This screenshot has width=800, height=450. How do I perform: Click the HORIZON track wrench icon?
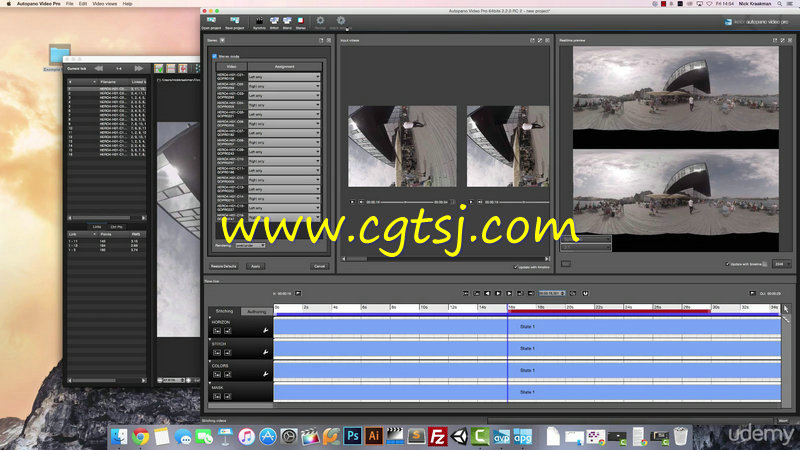[x=265, y=331]
